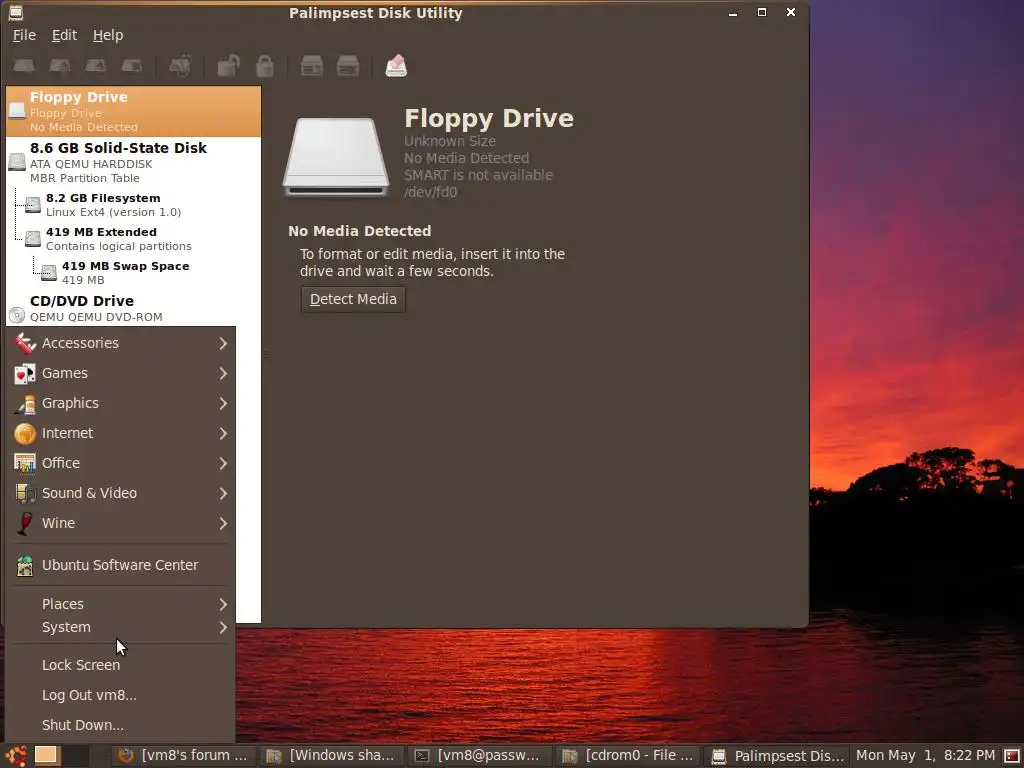Click the window icon in Palimpsest title bar
This screenshot has height=768, width=1024.
(x=16, y=12)
